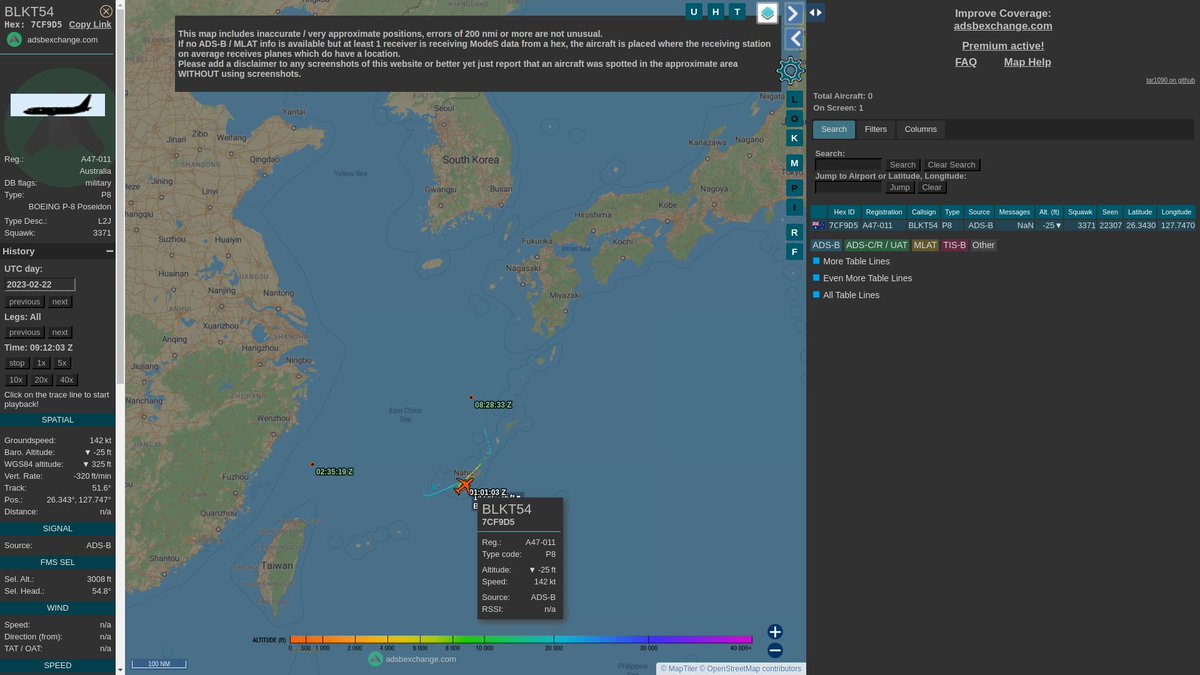
Task: Open the FAQ link
Action: click(x=966, y=62)
